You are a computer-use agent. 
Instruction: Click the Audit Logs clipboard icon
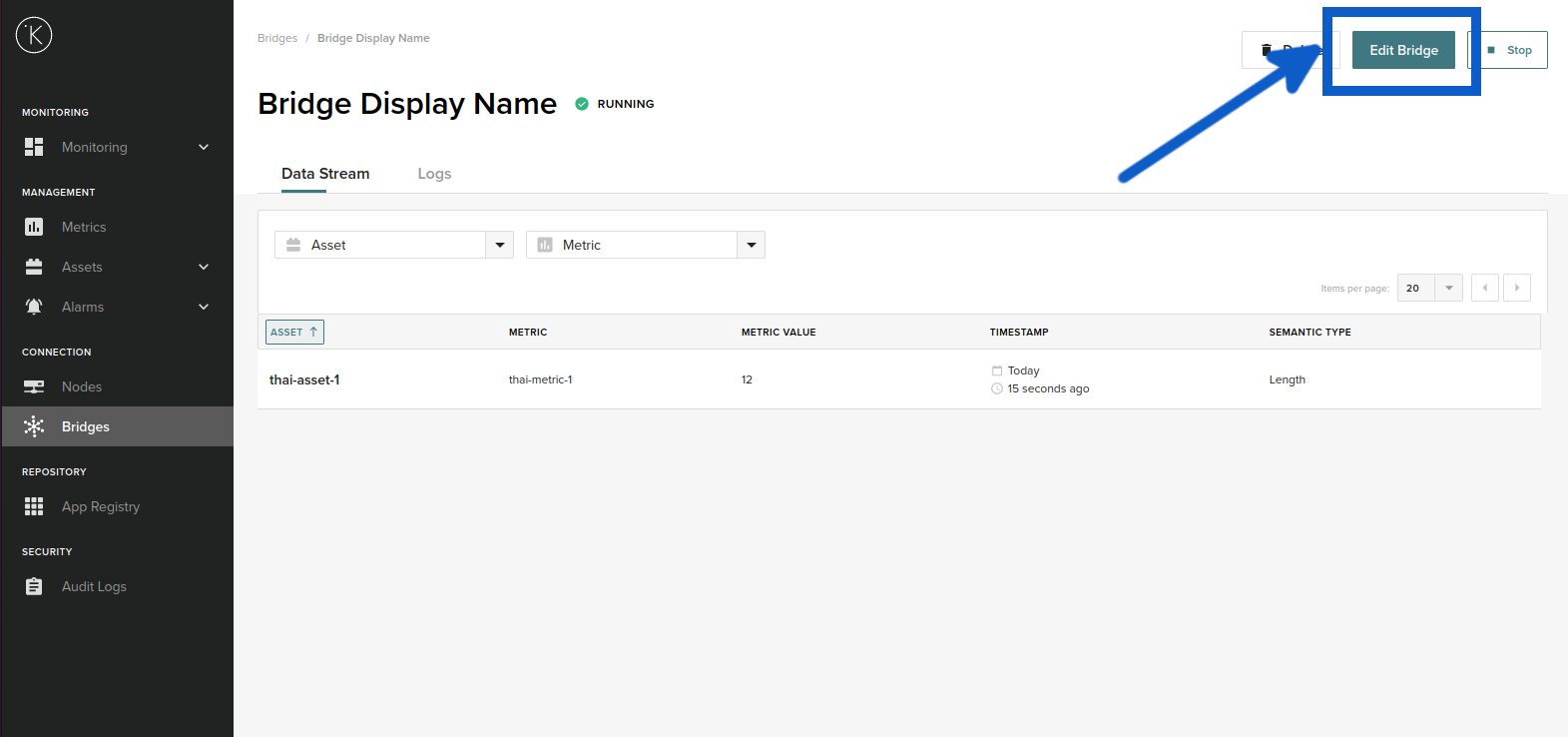pos(34,586)
